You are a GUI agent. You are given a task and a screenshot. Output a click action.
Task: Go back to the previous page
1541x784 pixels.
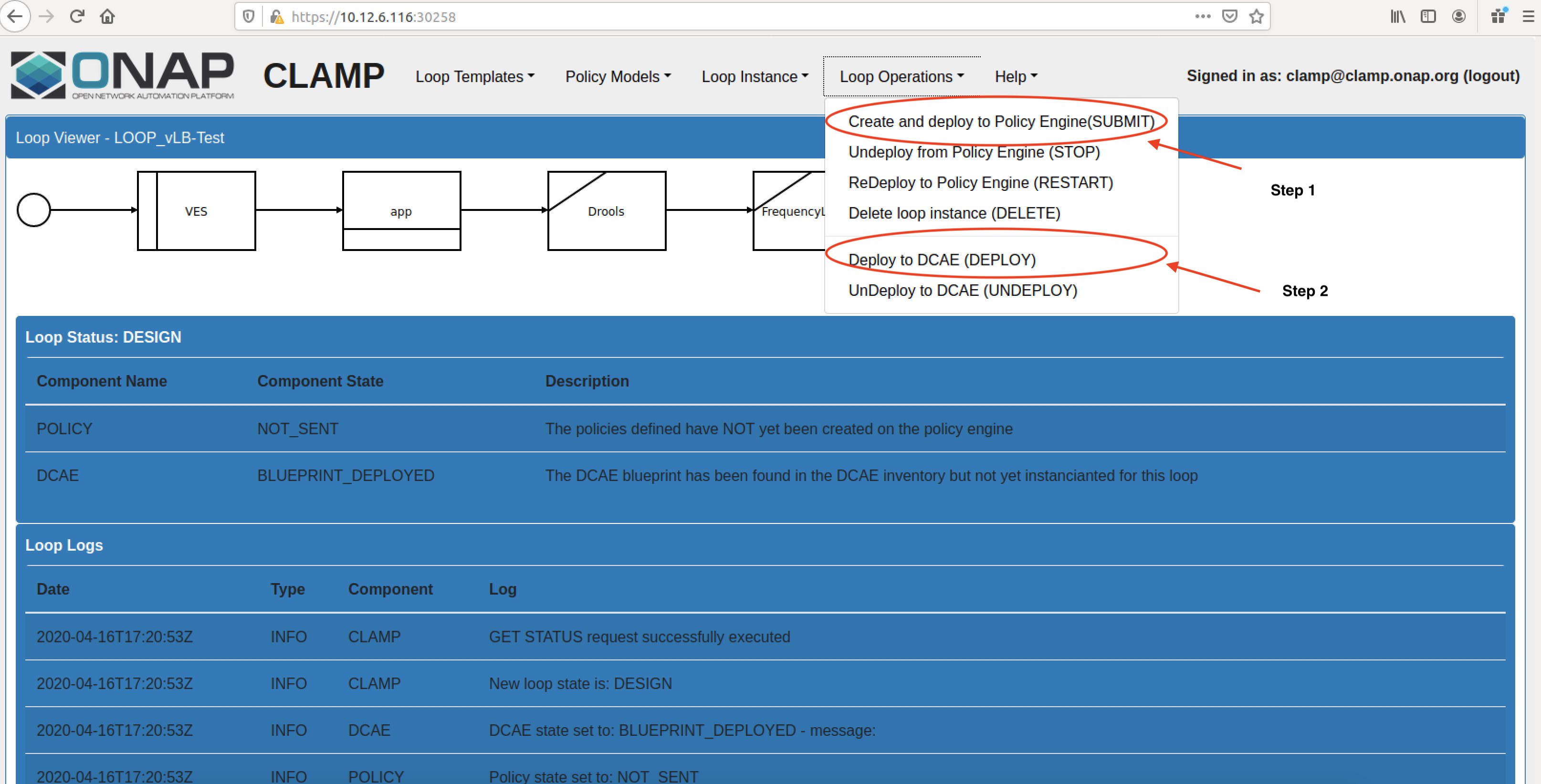click(15, 16)
